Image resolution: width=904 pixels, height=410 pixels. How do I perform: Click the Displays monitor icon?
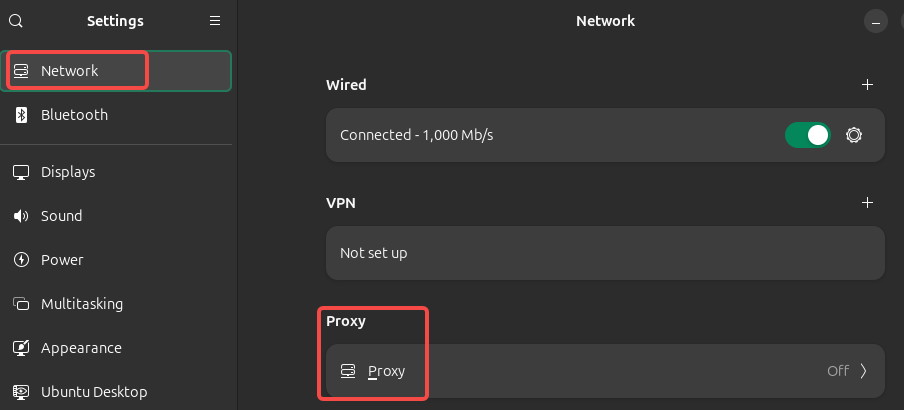(x=21, y=172)
